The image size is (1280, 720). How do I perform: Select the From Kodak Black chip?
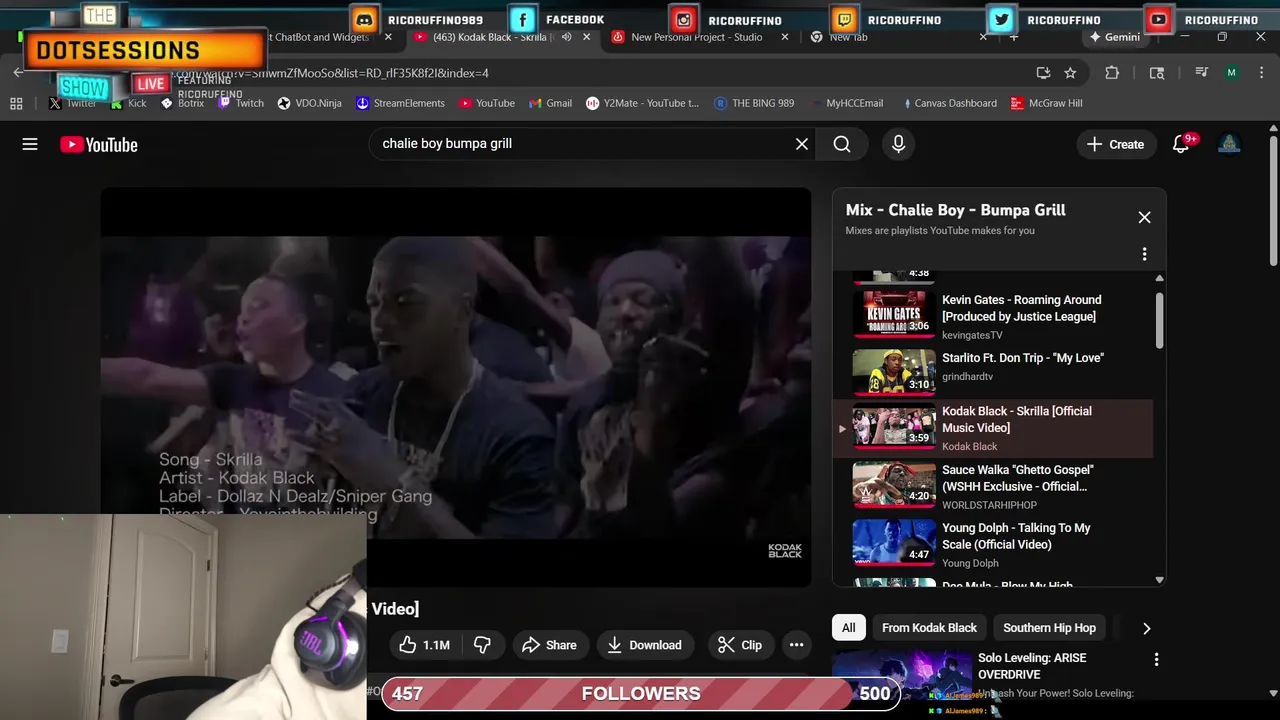coord(929,628)
